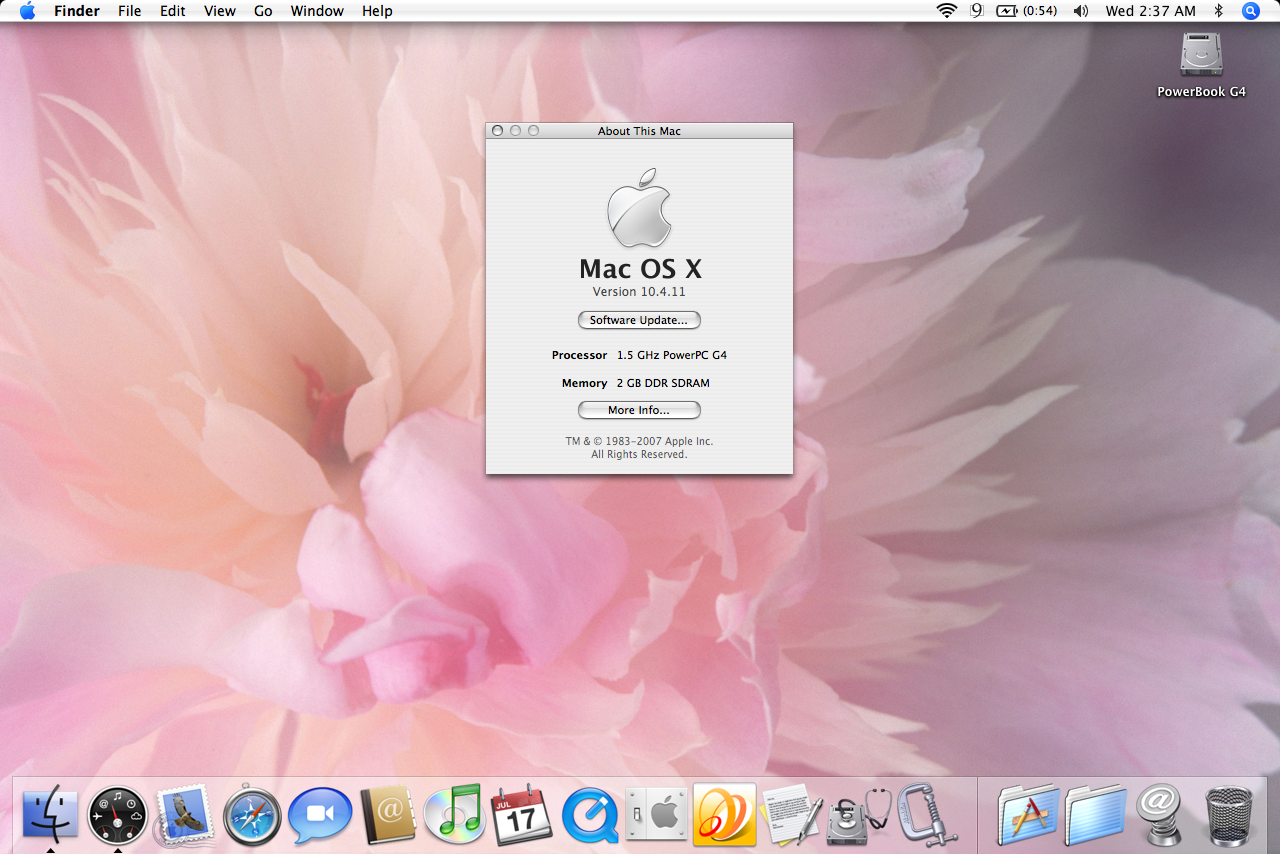1280x854 pixels.
Task: Open the AirPort Wi-Fi menu
Action: click(946, 11)
